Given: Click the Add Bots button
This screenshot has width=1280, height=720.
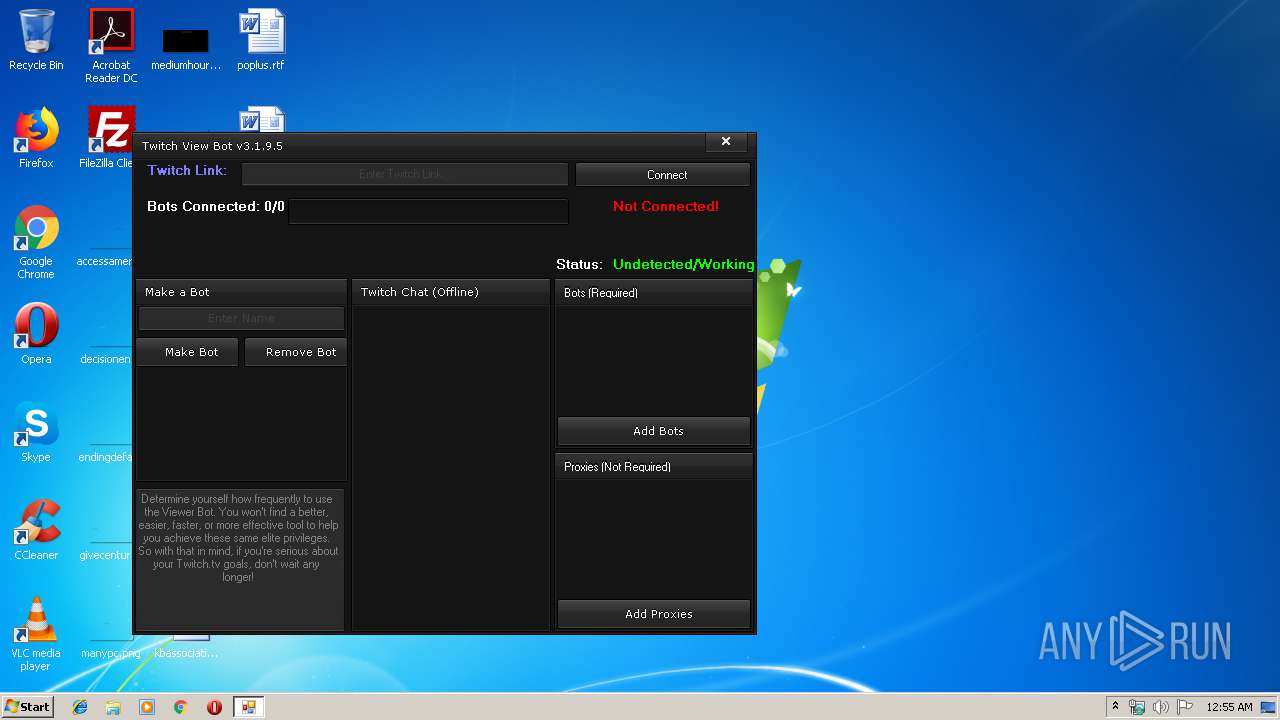Looking at the screenshot, I should point(654,431).
